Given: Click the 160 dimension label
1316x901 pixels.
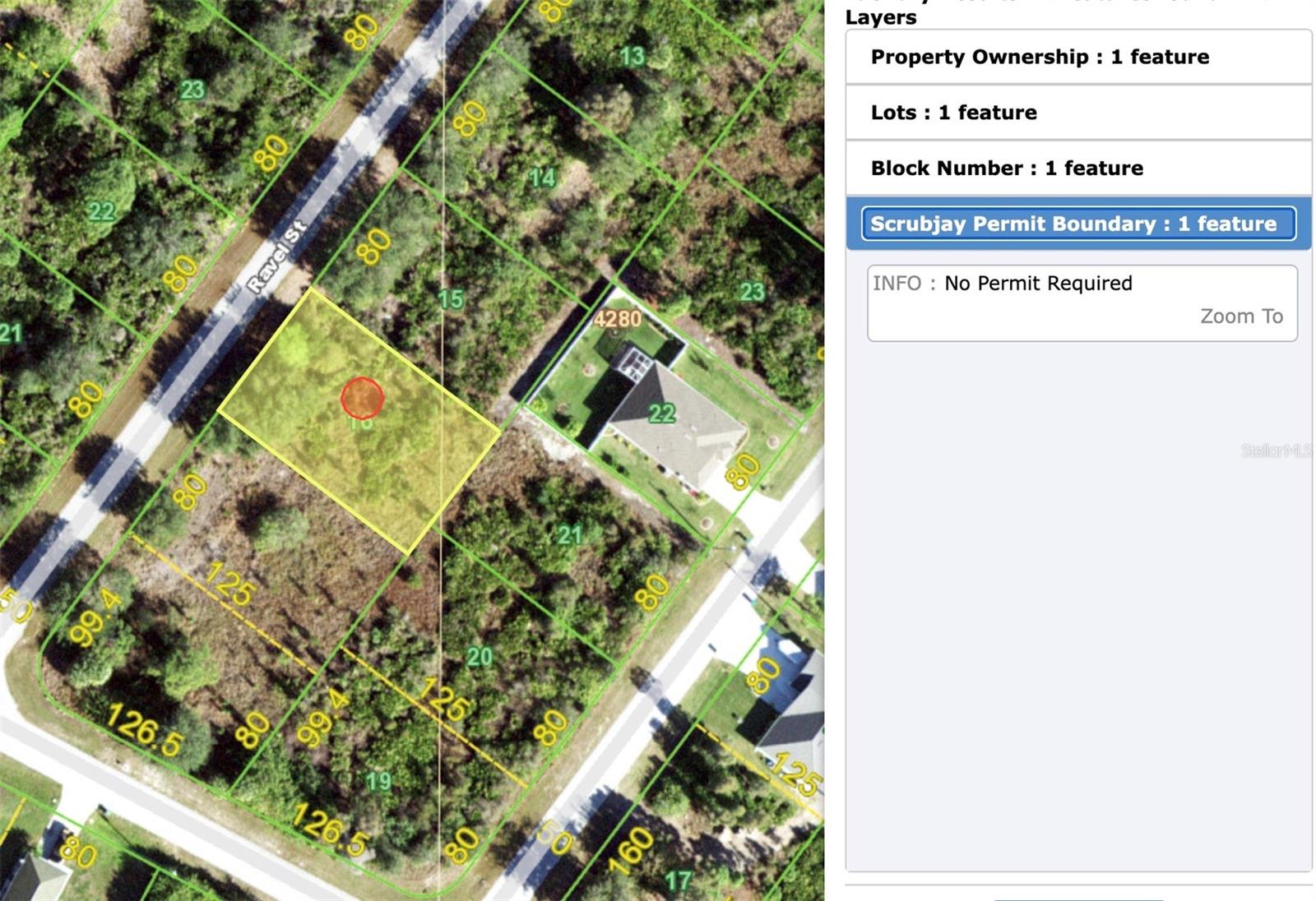Looking at the screenshot, I should 632,850.
